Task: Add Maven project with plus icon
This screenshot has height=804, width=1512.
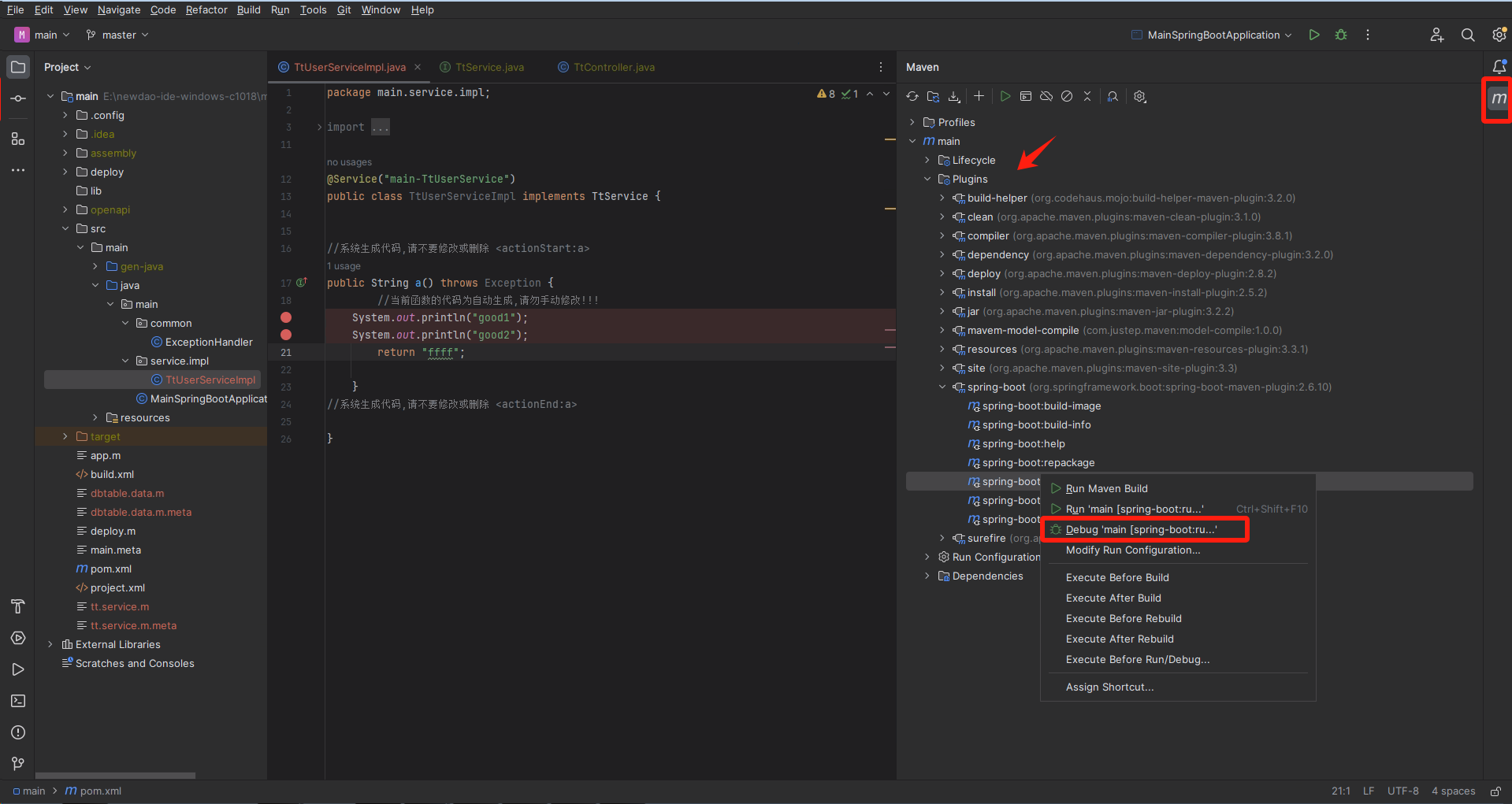Action: (979, 96)
